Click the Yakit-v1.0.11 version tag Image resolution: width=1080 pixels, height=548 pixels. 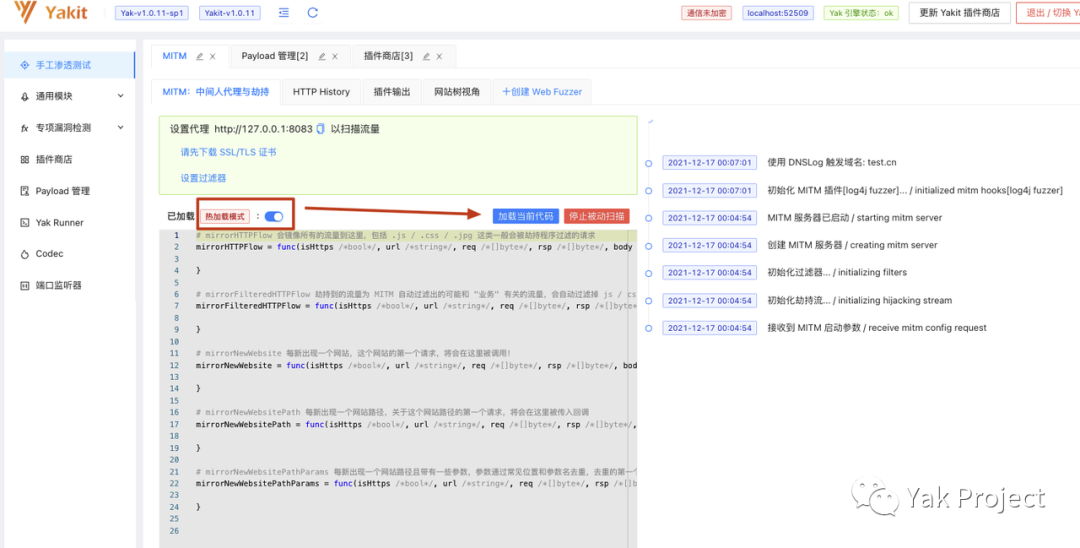tap(230, 13)
